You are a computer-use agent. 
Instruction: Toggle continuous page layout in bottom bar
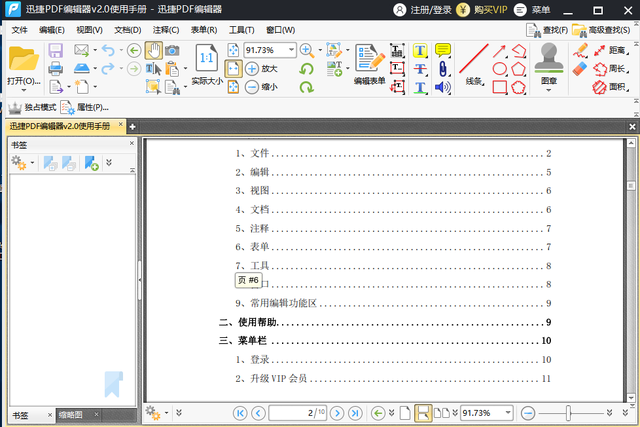tap(423, 413)
